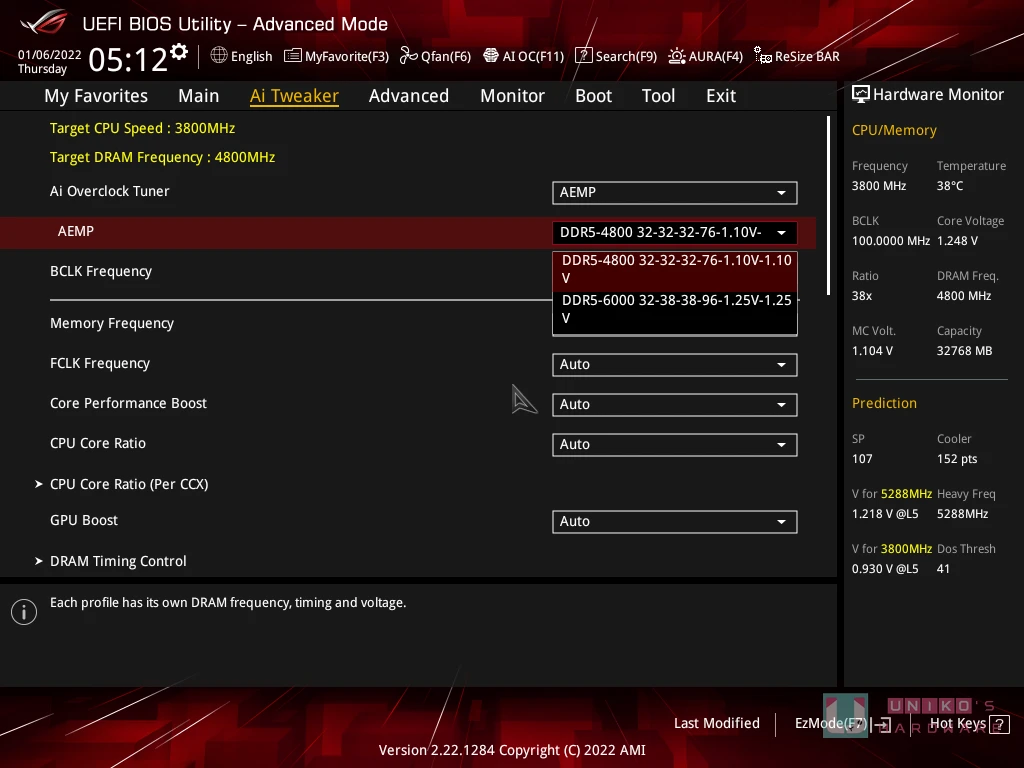The height and width of the screenshot is (768, 1024).
Task: Click AURA(F4) label
Action: pyautogui.click(x=716, y=56)
